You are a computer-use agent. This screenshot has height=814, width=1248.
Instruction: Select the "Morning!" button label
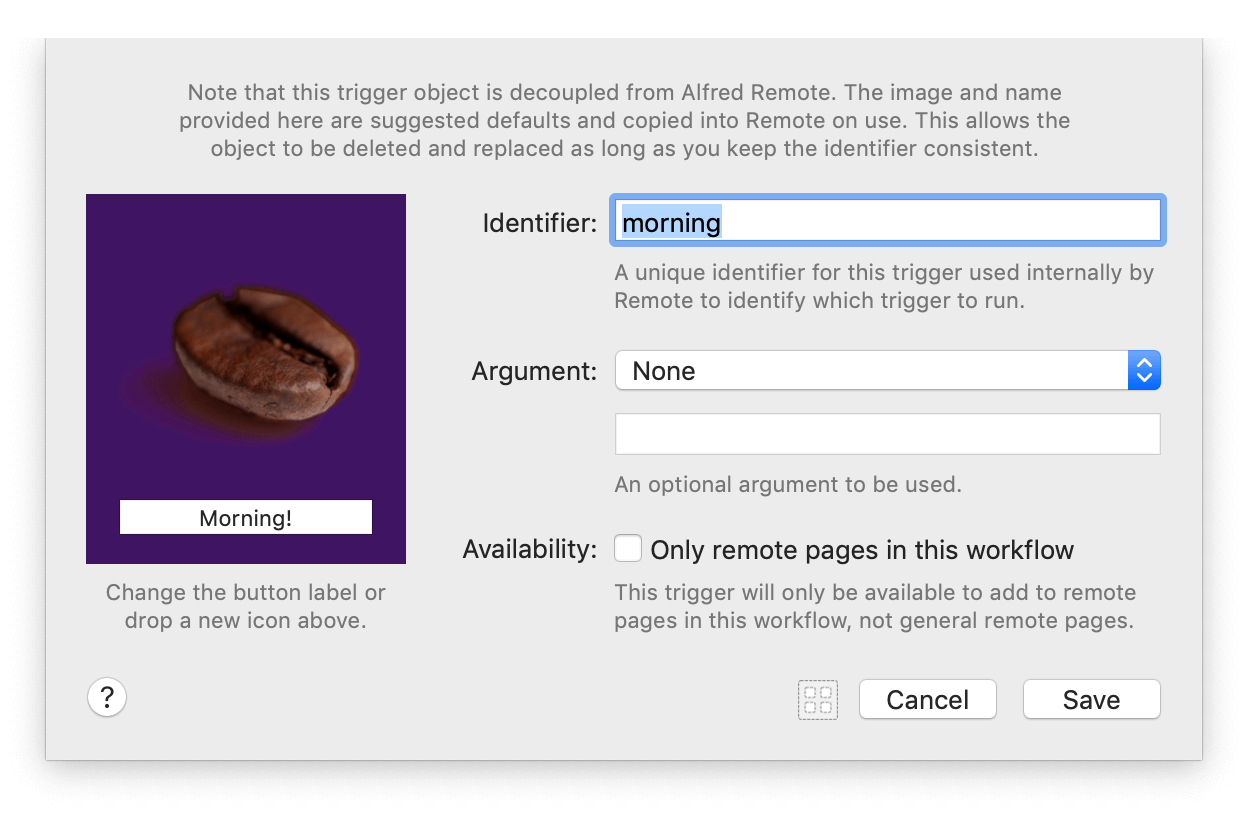[244, 516]
